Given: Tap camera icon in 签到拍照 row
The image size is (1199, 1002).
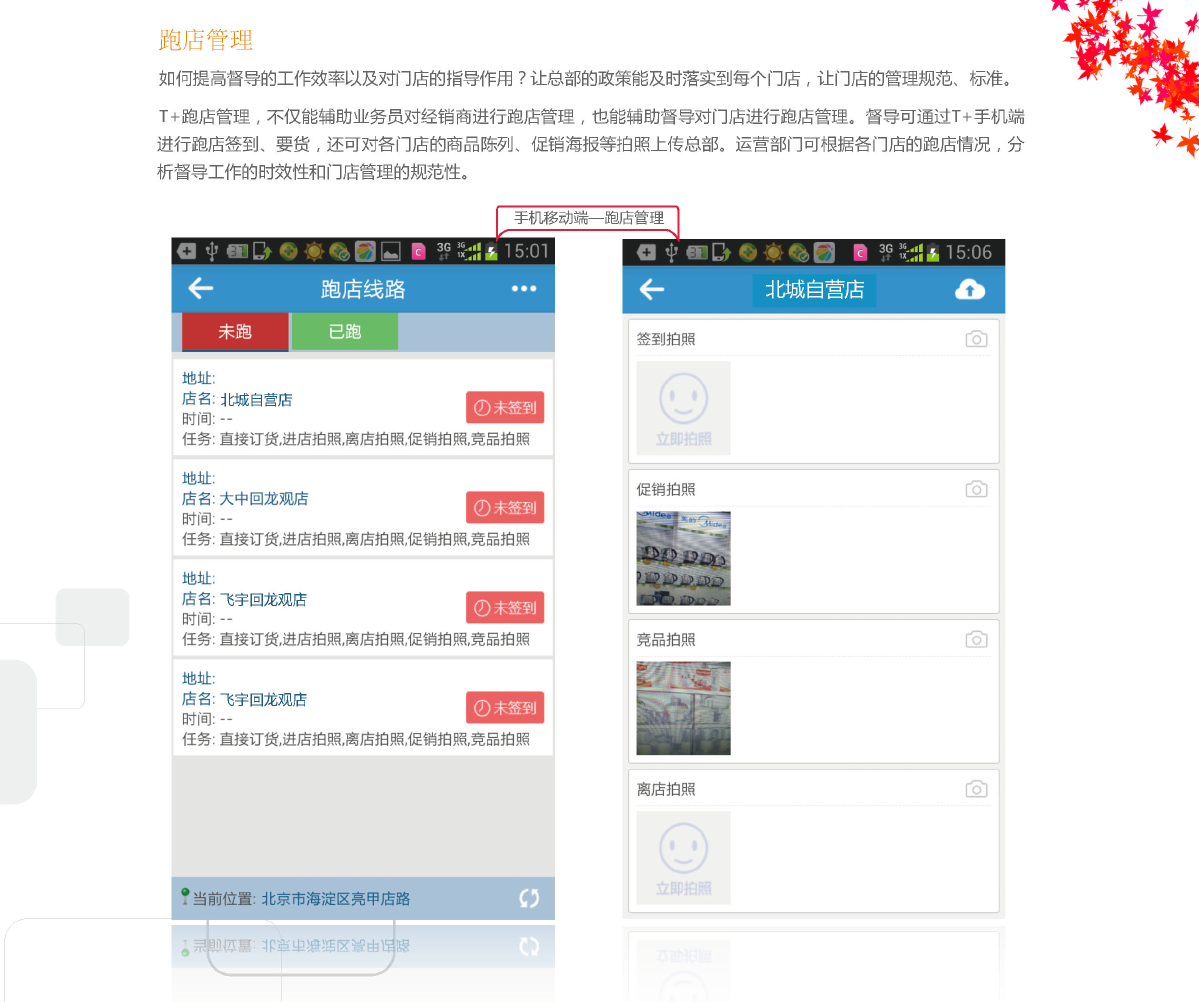Looking at the screenshot, I should tap(976, 339).
